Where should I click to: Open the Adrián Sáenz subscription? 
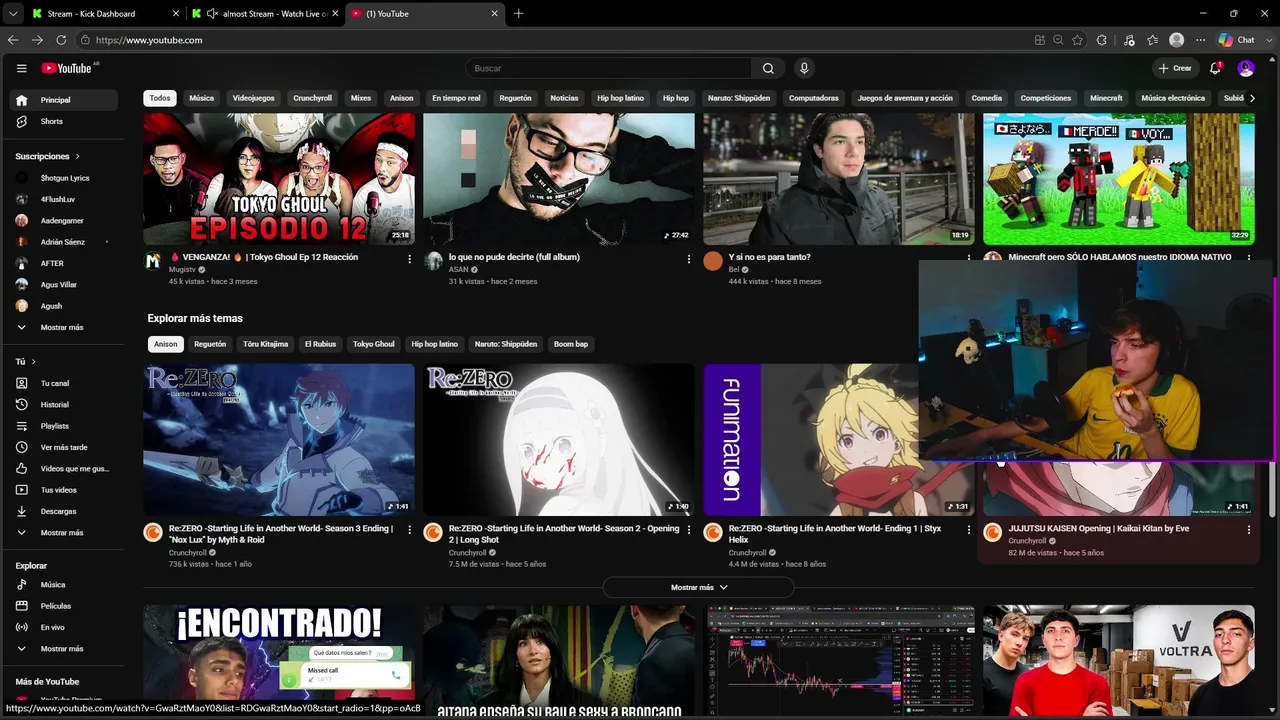tap(64, 242)
